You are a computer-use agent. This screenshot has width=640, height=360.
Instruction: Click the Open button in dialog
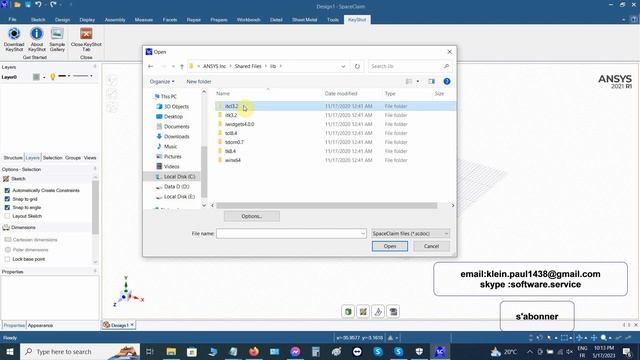[x=390, y=246]
